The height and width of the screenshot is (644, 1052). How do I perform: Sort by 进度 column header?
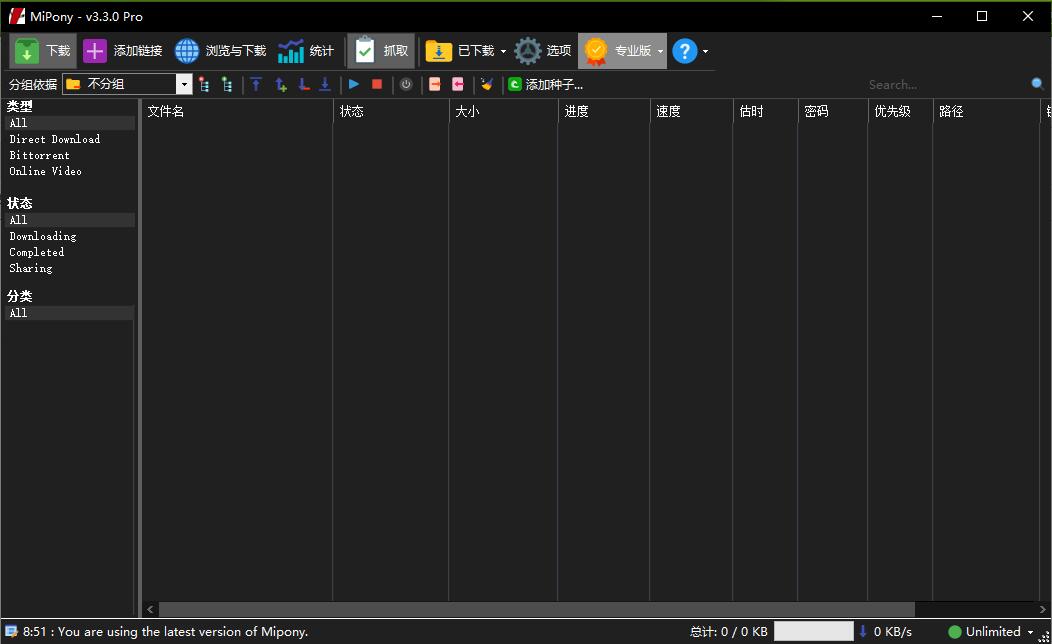[x=604, y=111]
